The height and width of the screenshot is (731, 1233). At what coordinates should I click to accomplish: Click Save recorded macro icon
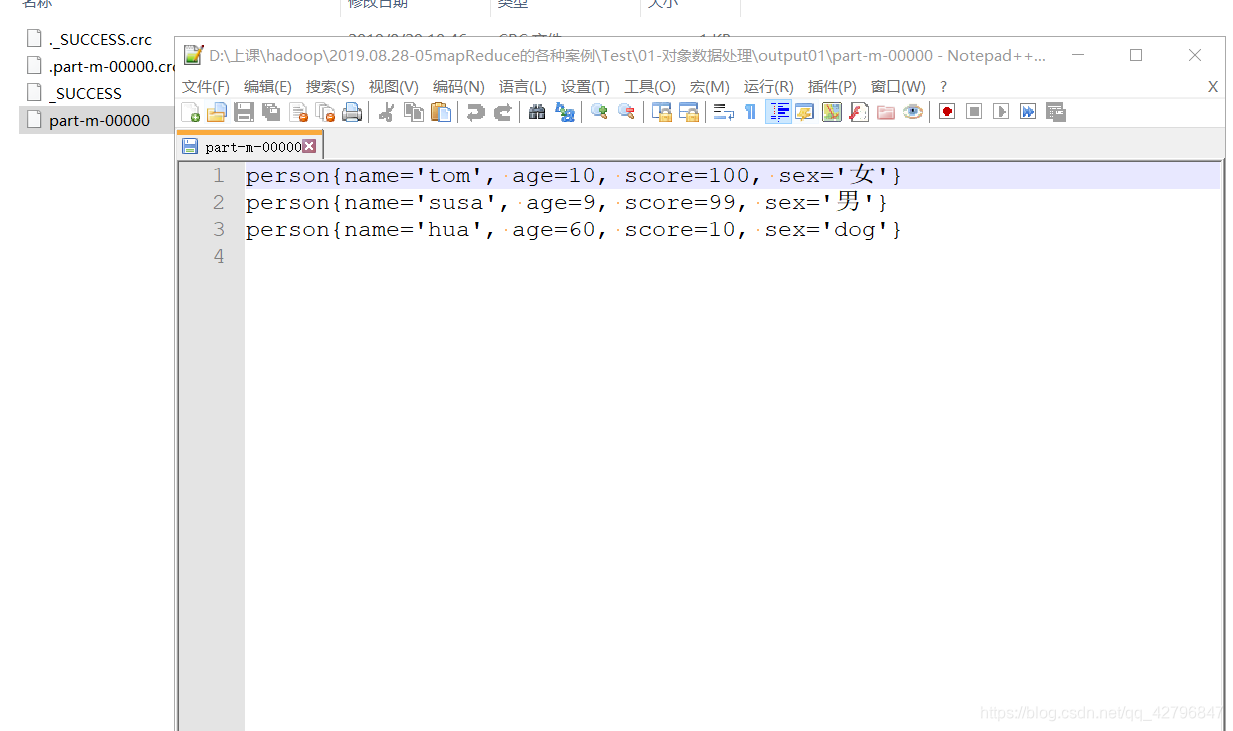[1055, 112]
